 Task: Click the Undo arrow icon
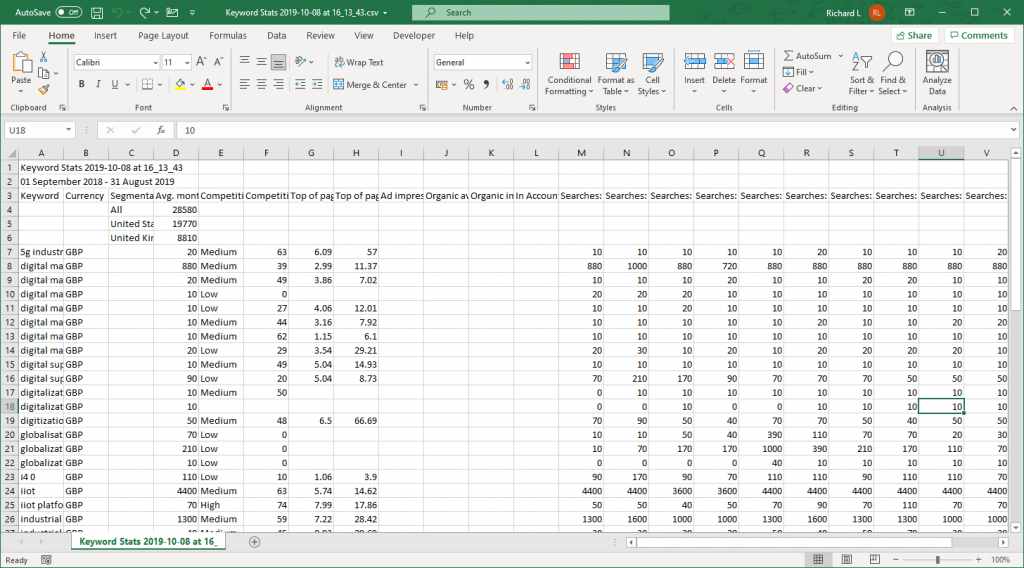(117, 12)
